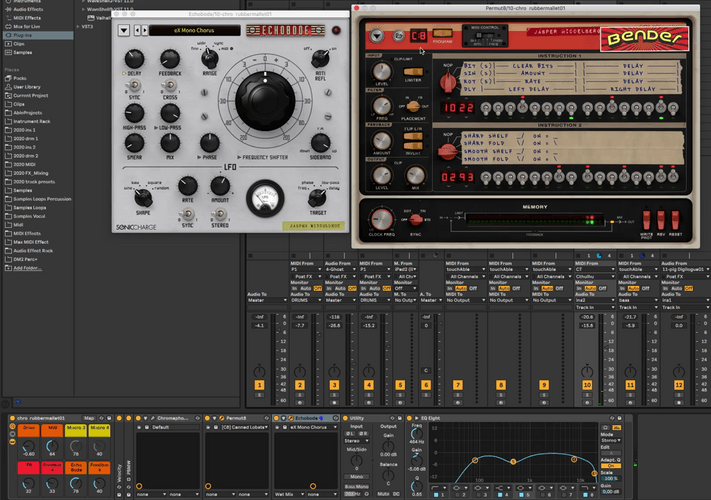The image size is (711, 500).
Task: Open track 10 Cthulhu channel dropdown
Action: 594,276
